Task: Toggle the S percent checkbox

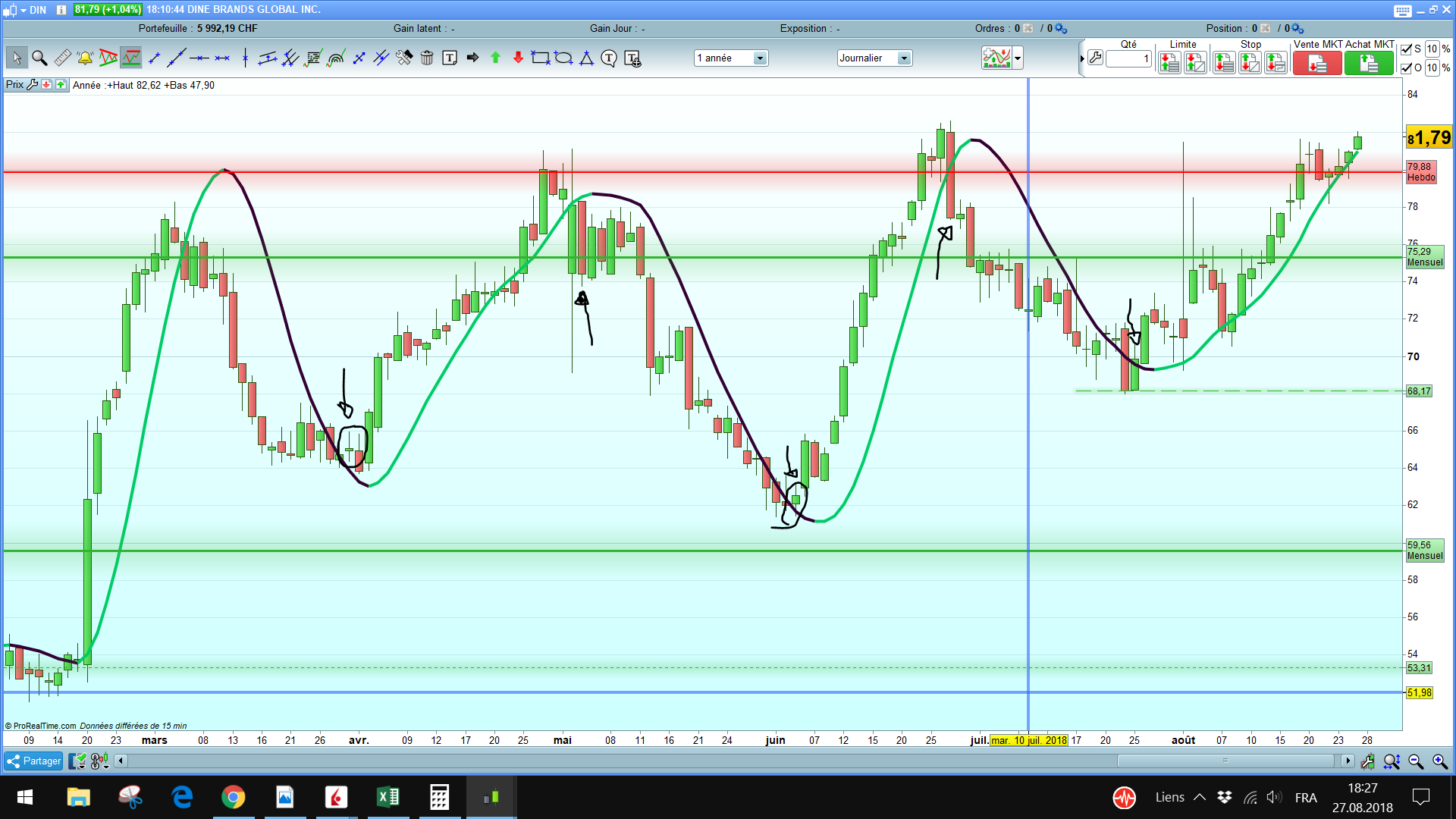Action: (x=1407, y=49)
